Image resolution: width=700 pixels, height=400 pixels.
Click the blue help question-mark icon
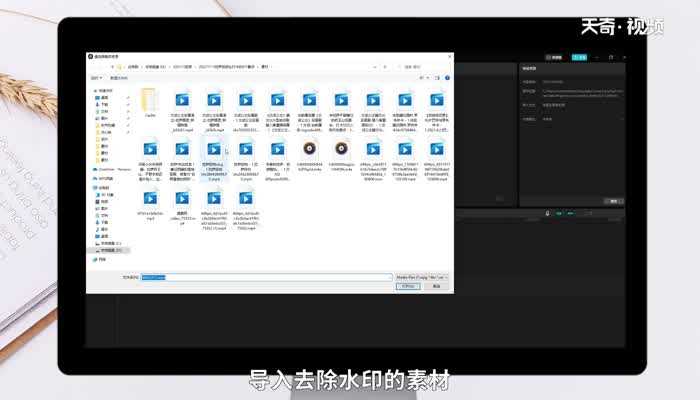(x=447, y=78)
